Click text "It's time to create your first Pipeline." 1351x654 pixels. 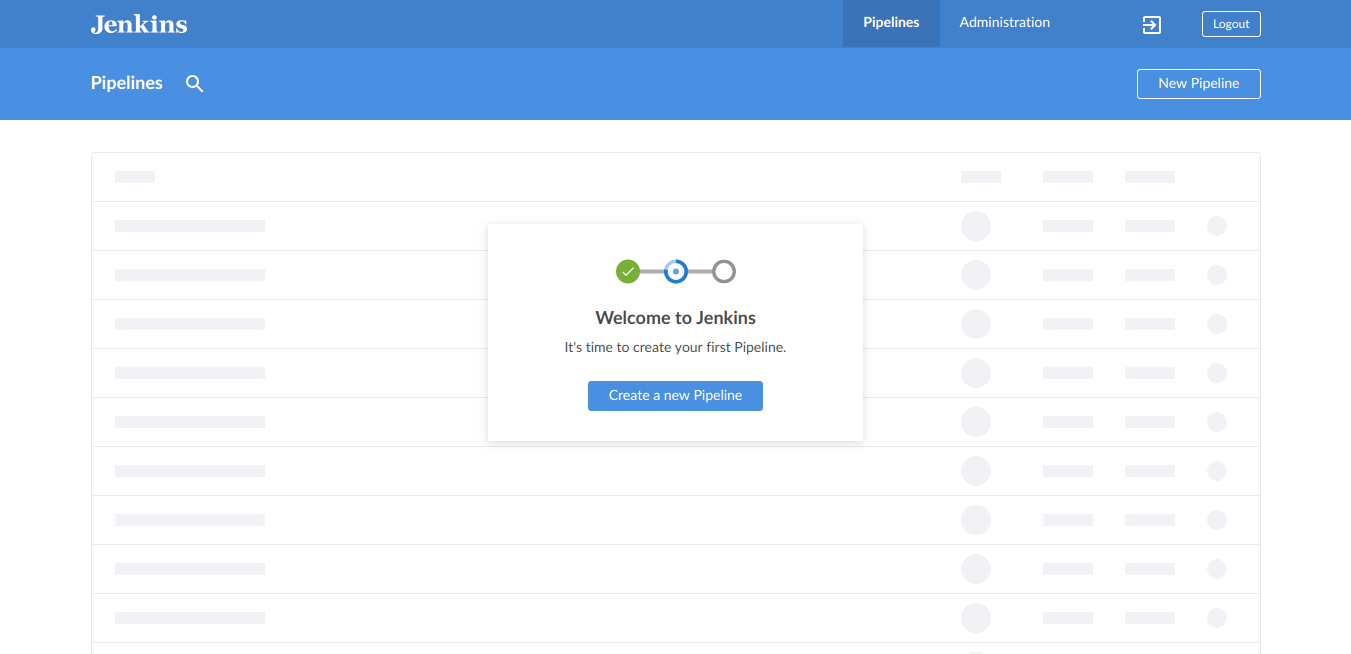point(675,348)
